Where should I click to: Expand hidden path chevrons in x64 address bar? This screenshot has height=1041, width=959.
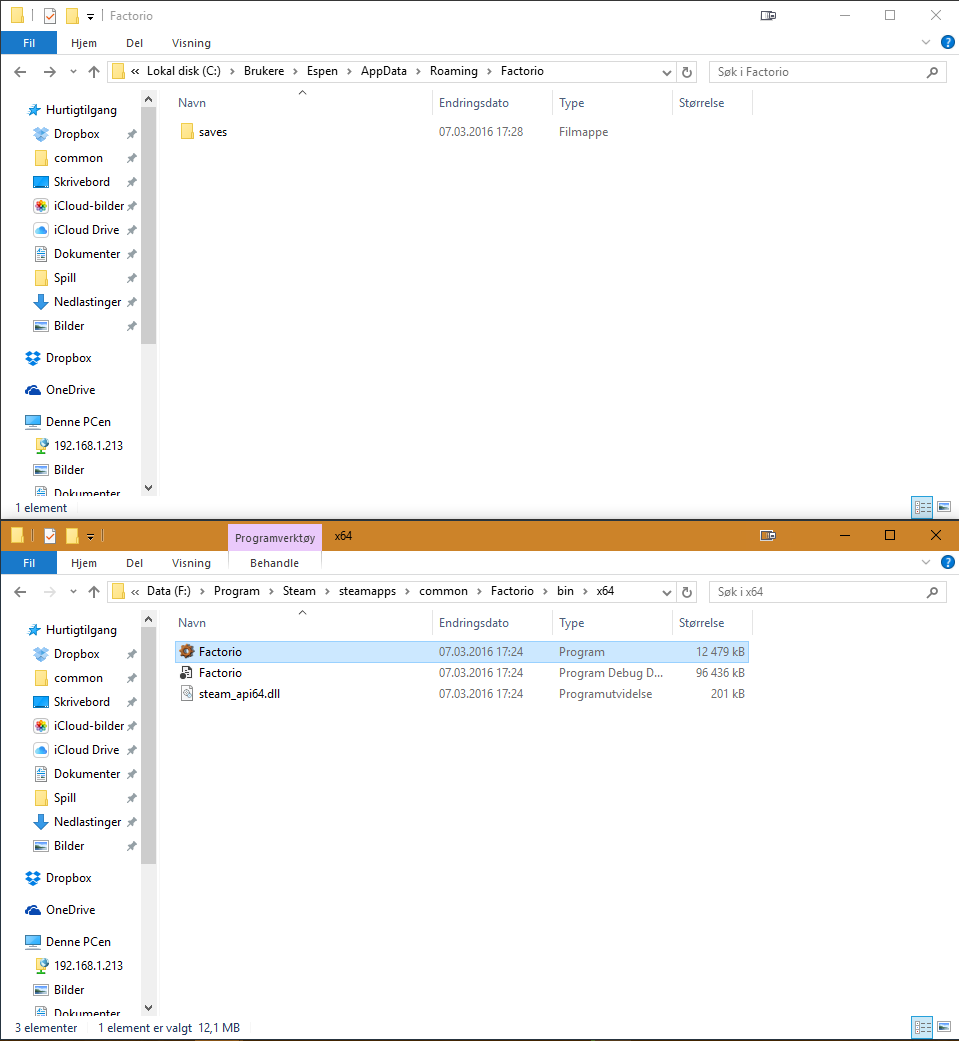click(135, 592)
